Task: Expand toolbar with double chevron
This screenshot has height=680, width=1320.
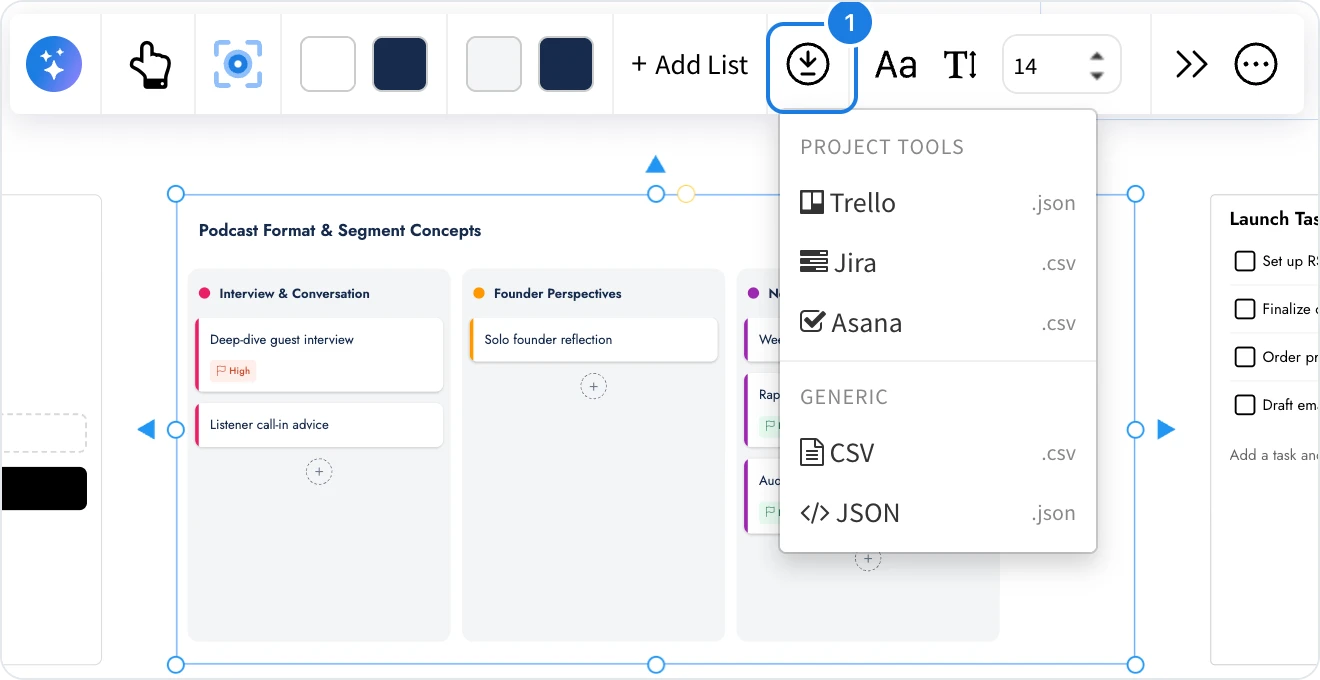Action: click(x=1191, y=65)
